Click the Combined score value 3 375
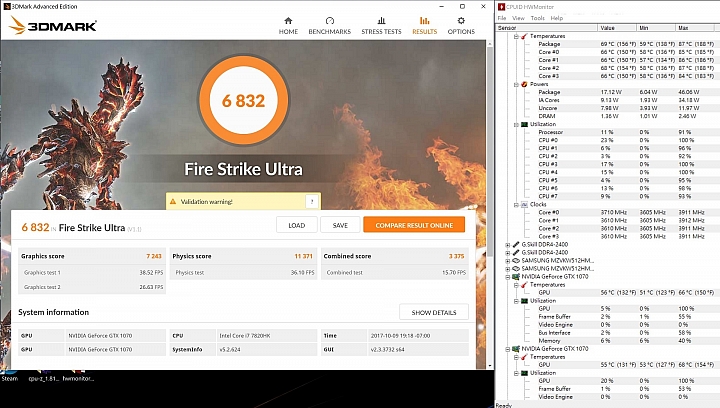Viewport: 720px width, 408px height. pos(456,256)
